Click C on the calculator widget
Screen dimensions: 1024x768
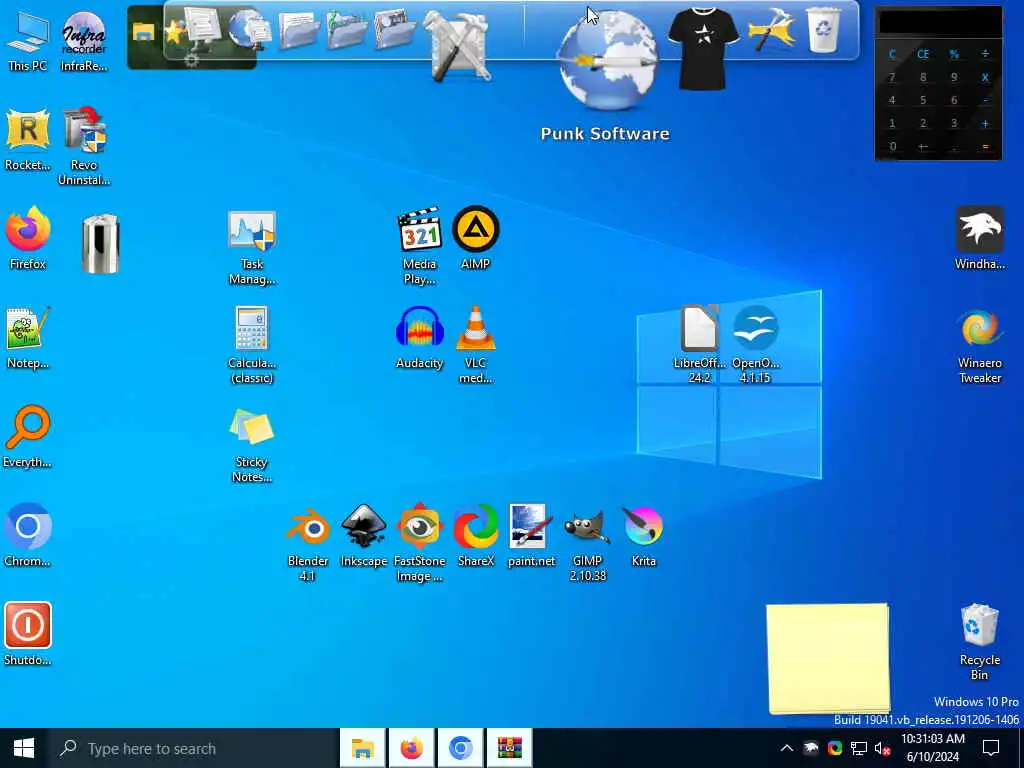click(x=892, y=54)
